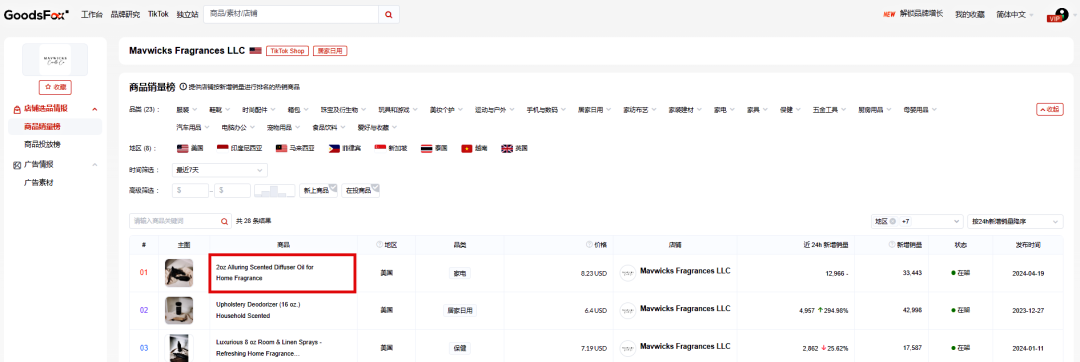Viewport: 1080px width, 362px height.
Task: Click the header 商品/素材/店铺 search box
Action: pyautogui.click(x=291, y=14)
